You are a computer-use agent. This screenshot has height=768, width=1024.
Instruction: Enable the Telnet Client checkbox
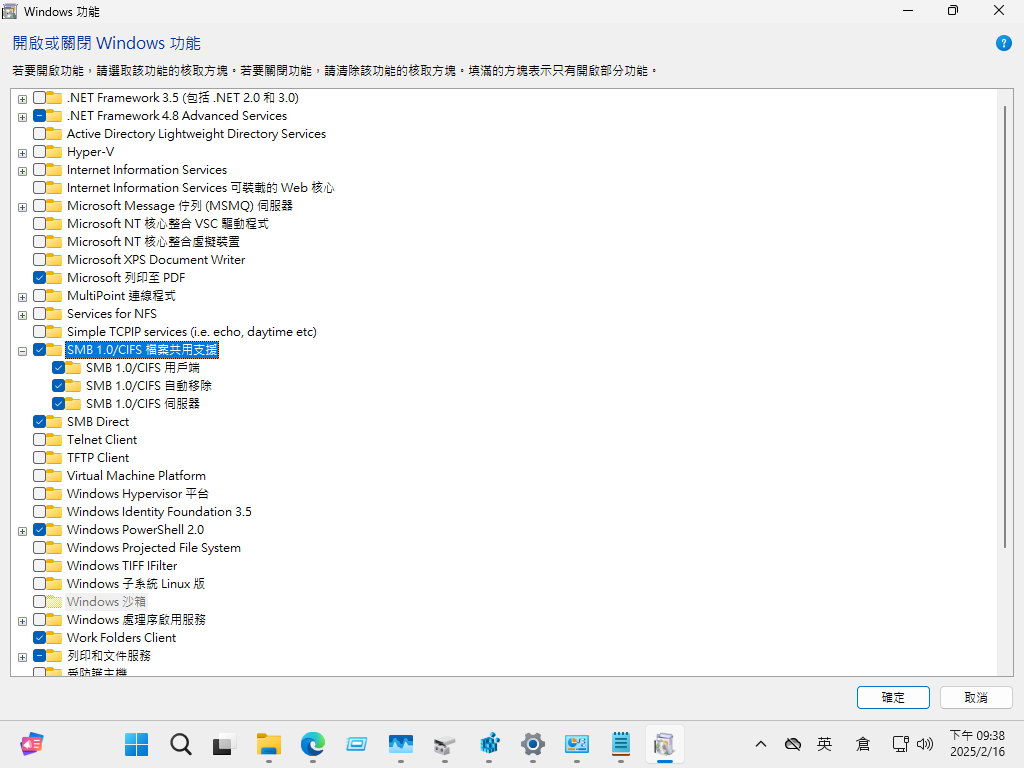coord(40,440)
